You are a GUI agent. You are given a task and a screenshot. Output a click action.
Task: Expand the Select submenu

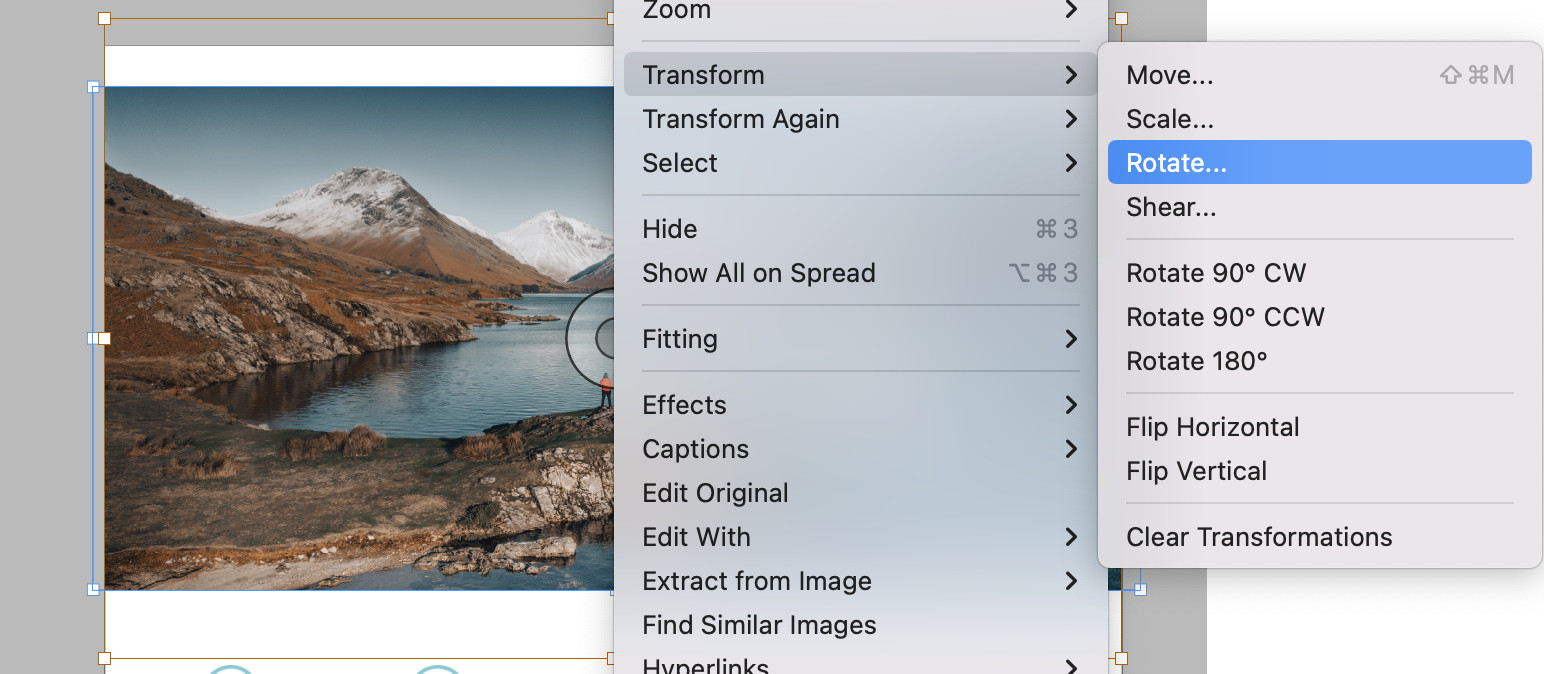(860, 163)
